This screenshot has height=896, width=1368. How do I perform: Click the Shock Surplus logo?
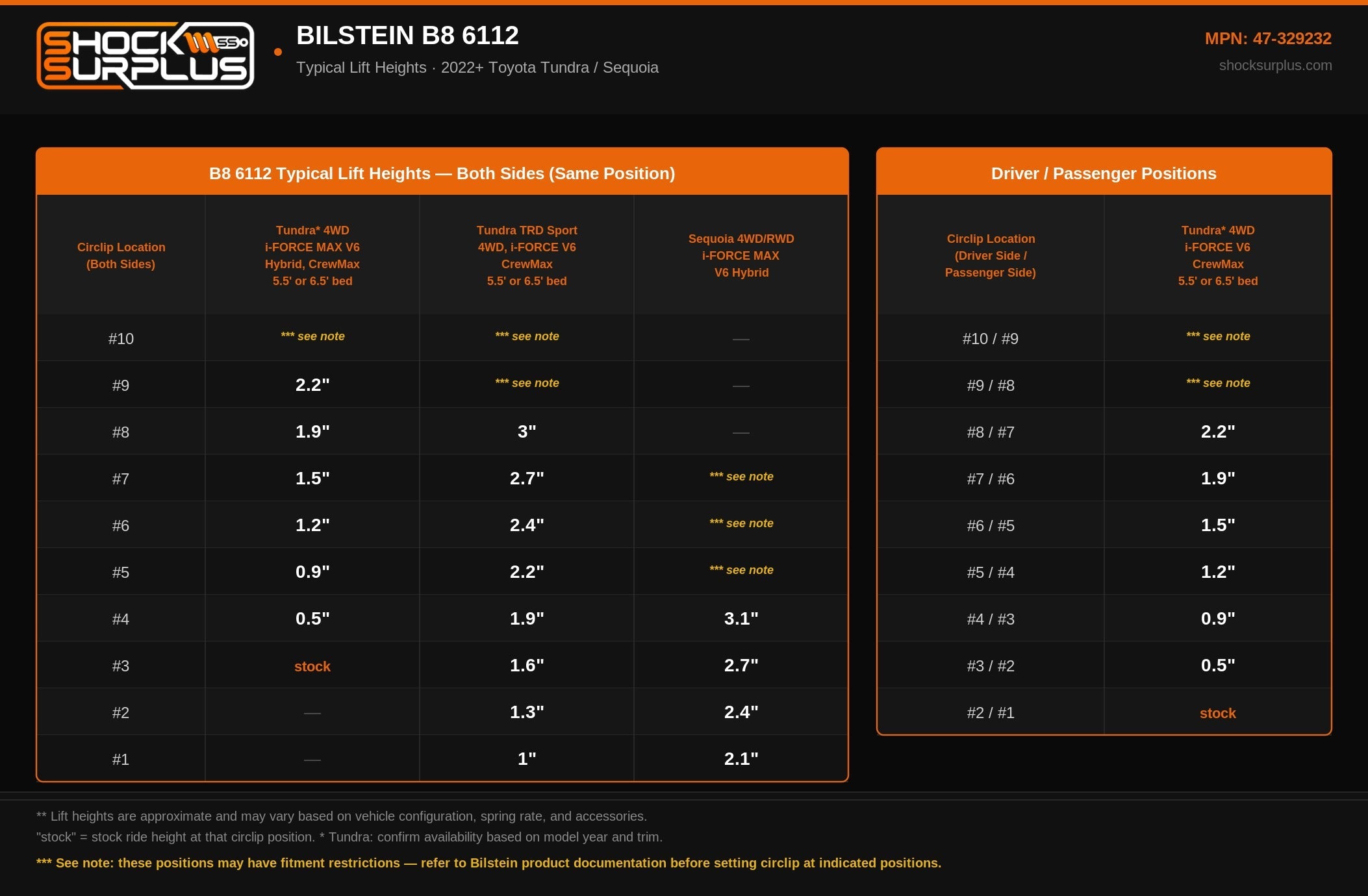click(x=146, y=56)
